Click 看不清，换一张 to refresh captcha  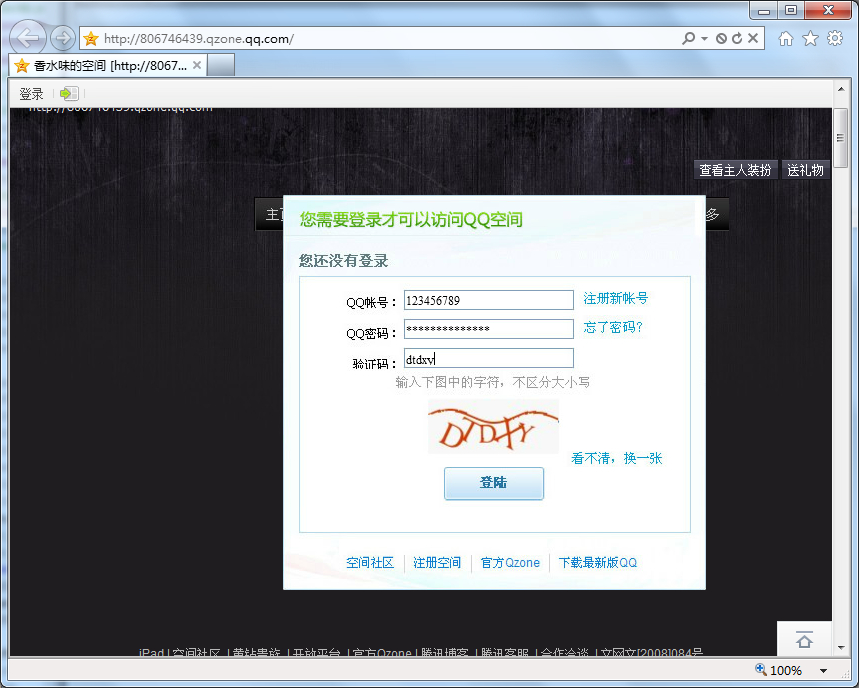coord(617,458)
